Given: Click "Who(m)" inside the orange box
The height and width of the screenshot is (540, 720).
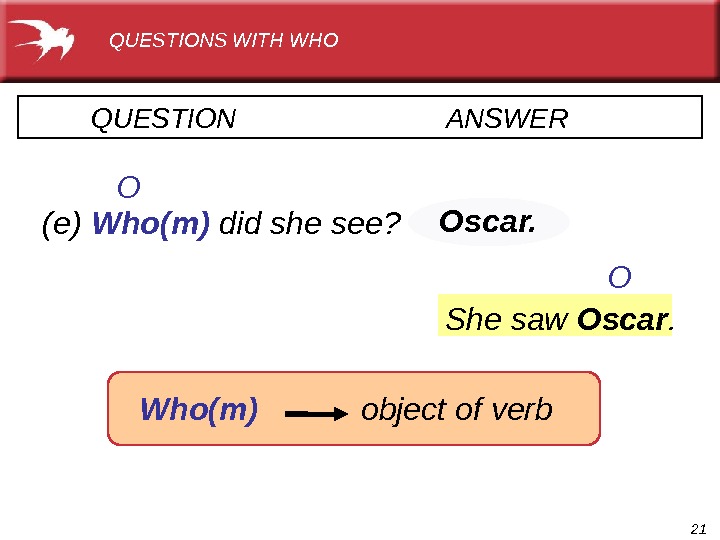Looking at the screenshot, I should click(199, 409).
